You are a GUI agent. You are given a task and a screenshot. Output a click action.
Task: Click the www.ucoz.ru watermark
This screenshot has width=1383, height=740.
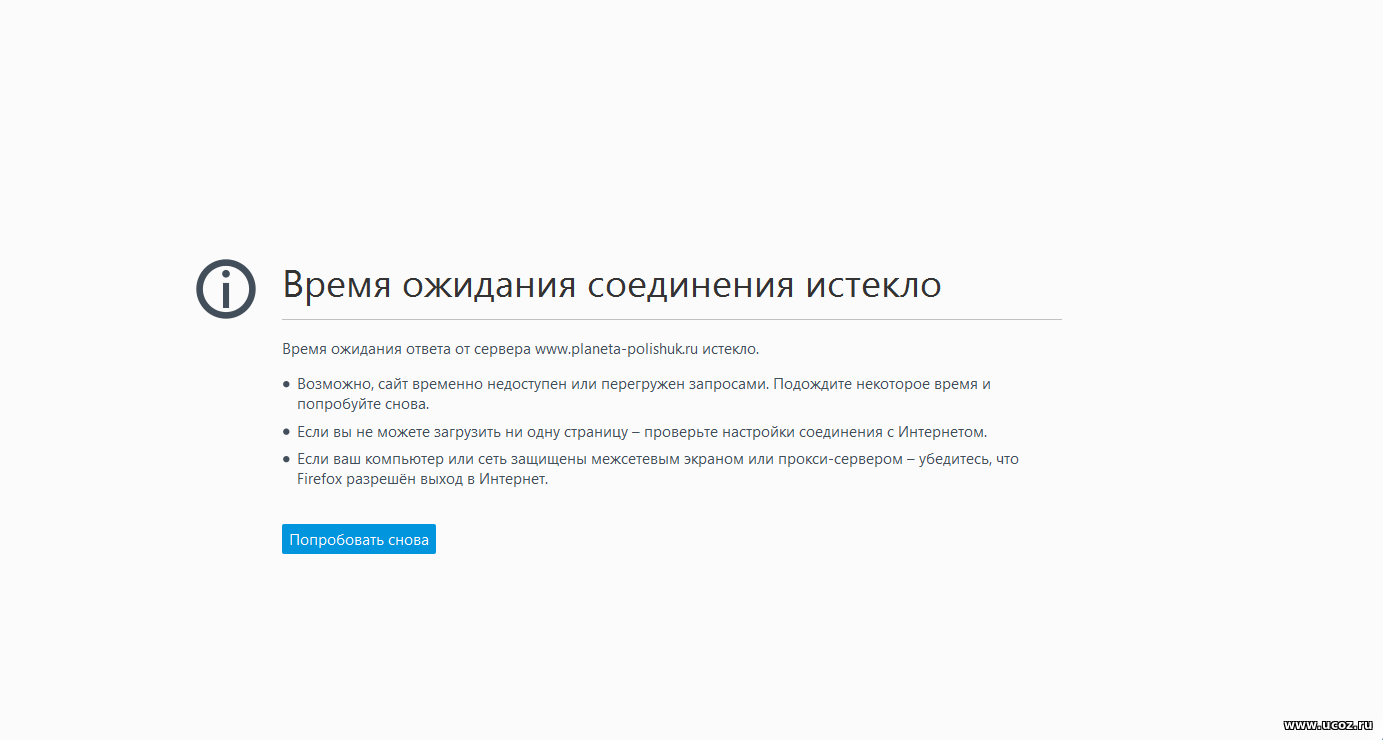click(1327, 724)
